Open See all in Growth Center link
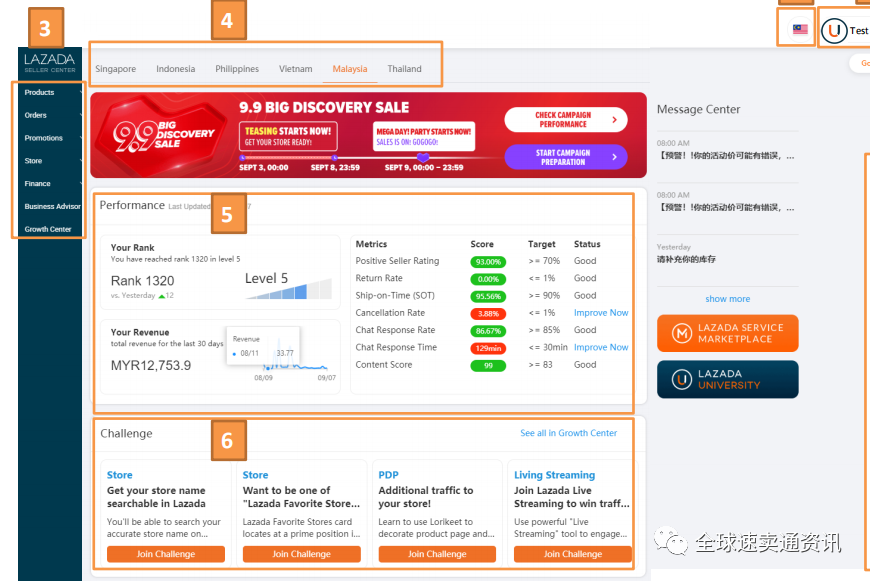The height and width of the screenshot is (581, 870). click(x=568, y=433)
